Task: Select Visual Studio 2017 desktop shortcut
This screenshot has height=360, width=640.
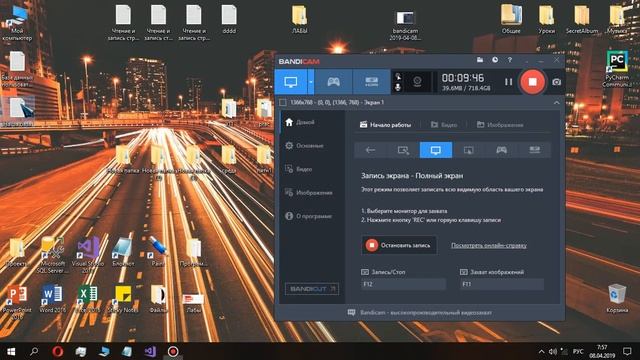Action: (x=88, y=255)
